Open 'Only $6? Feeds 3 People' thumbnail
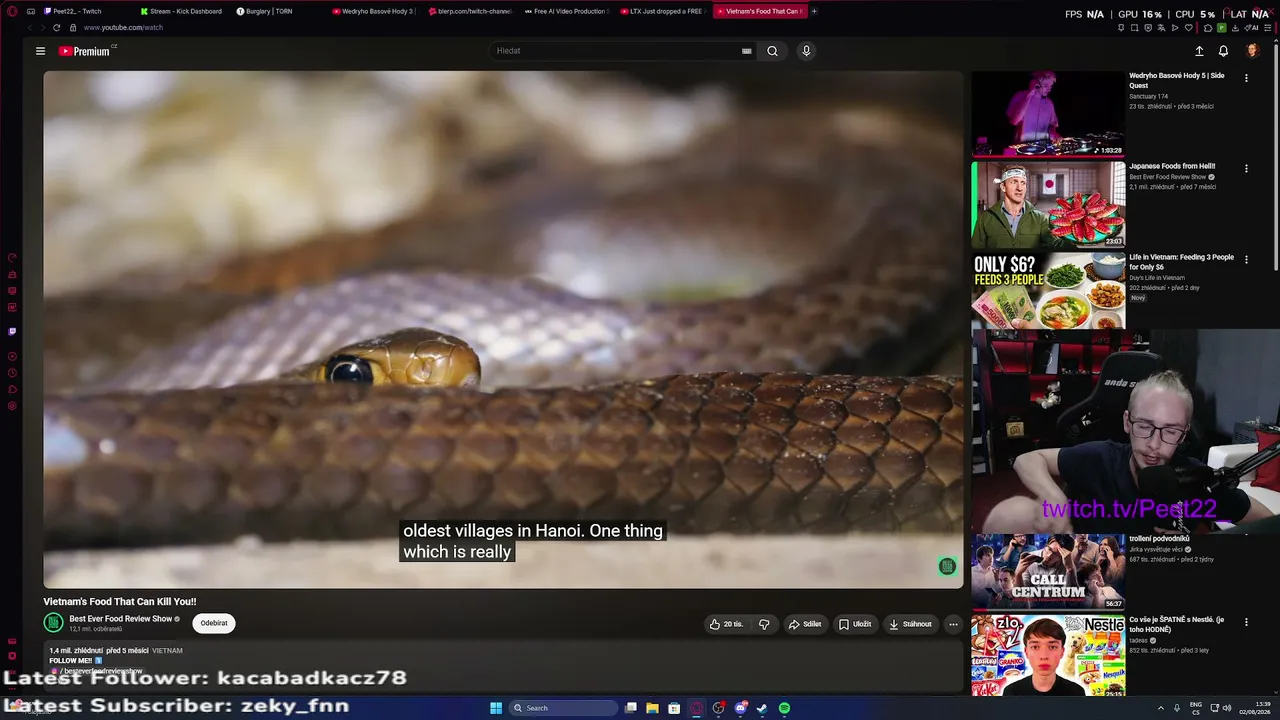 click(1048, 291)
